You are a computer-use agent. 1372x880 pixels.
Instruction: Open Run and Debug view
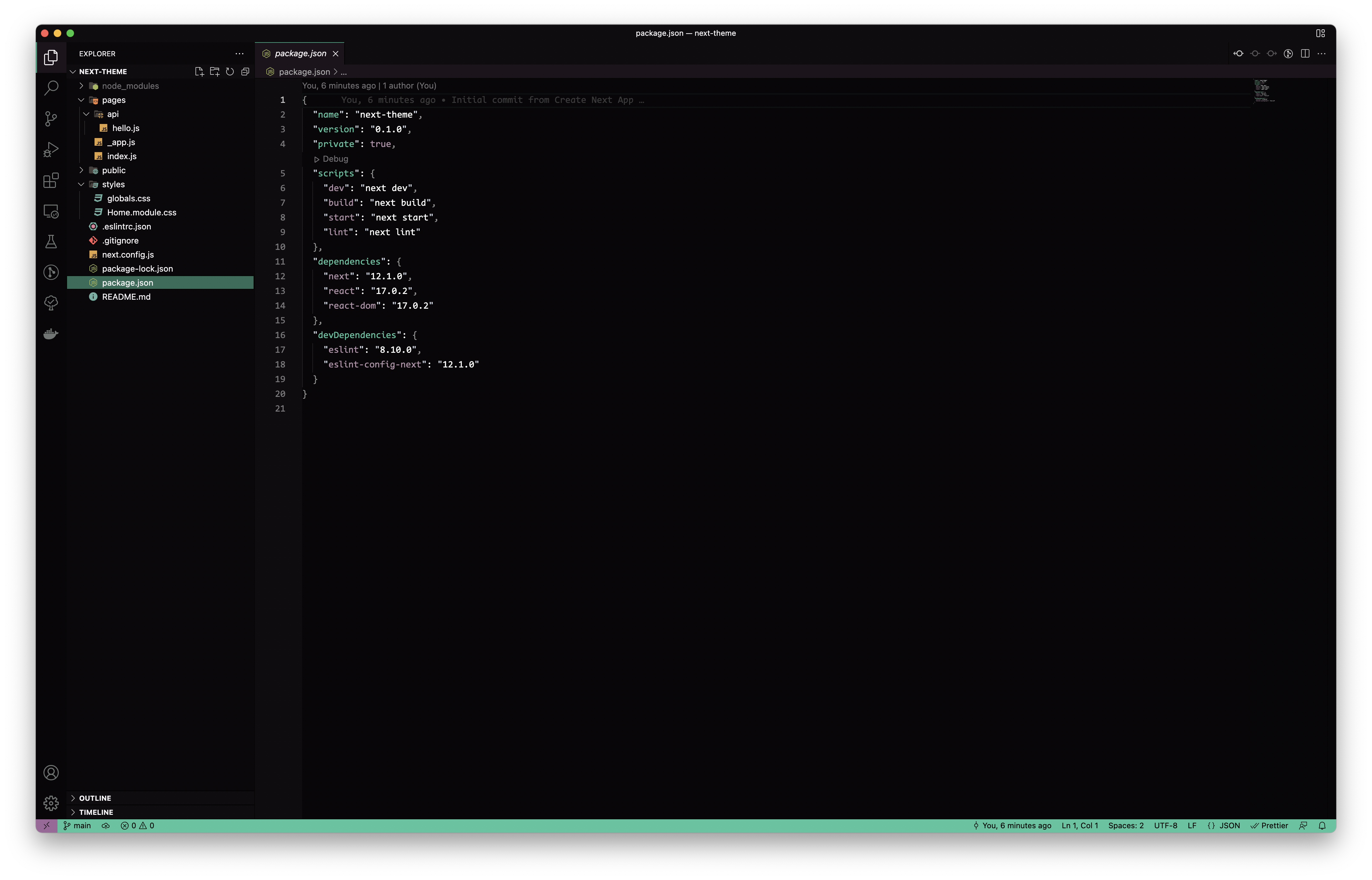(x=51, y=150)
